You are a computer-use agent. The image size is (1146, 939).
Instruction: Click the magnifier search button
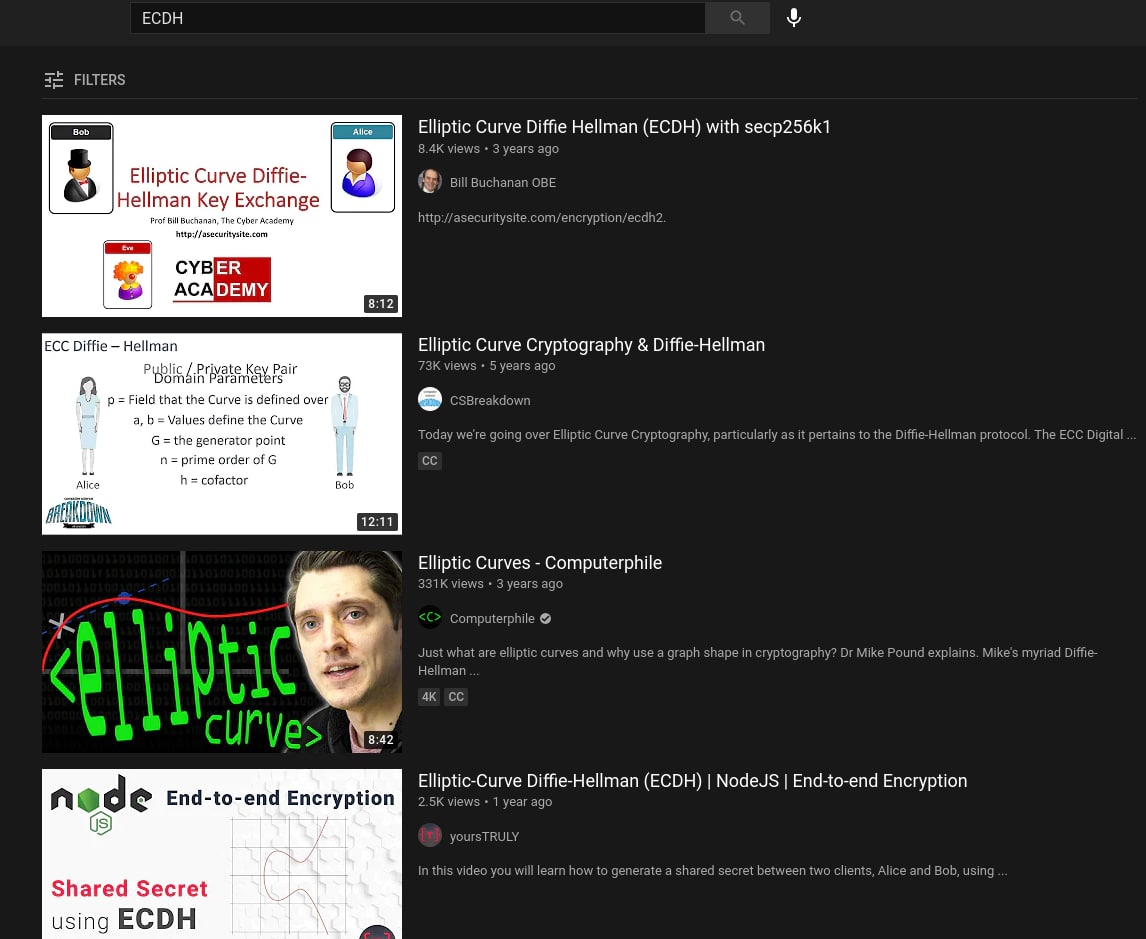pos(737,18)
